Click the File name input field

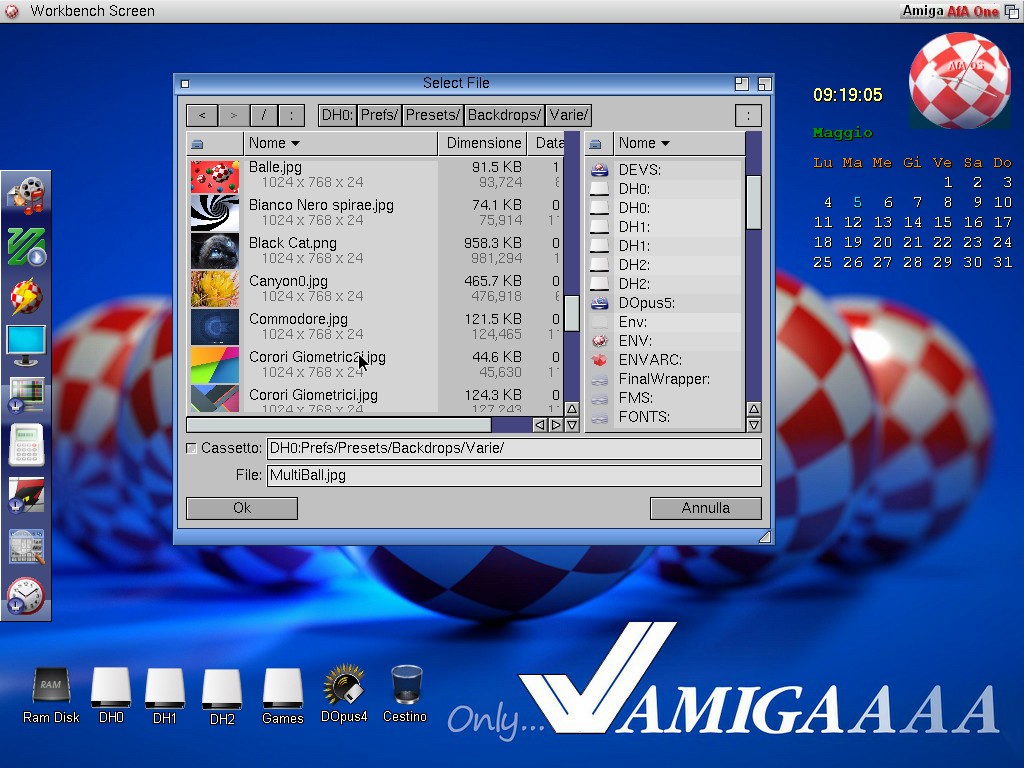coord(513,476)
